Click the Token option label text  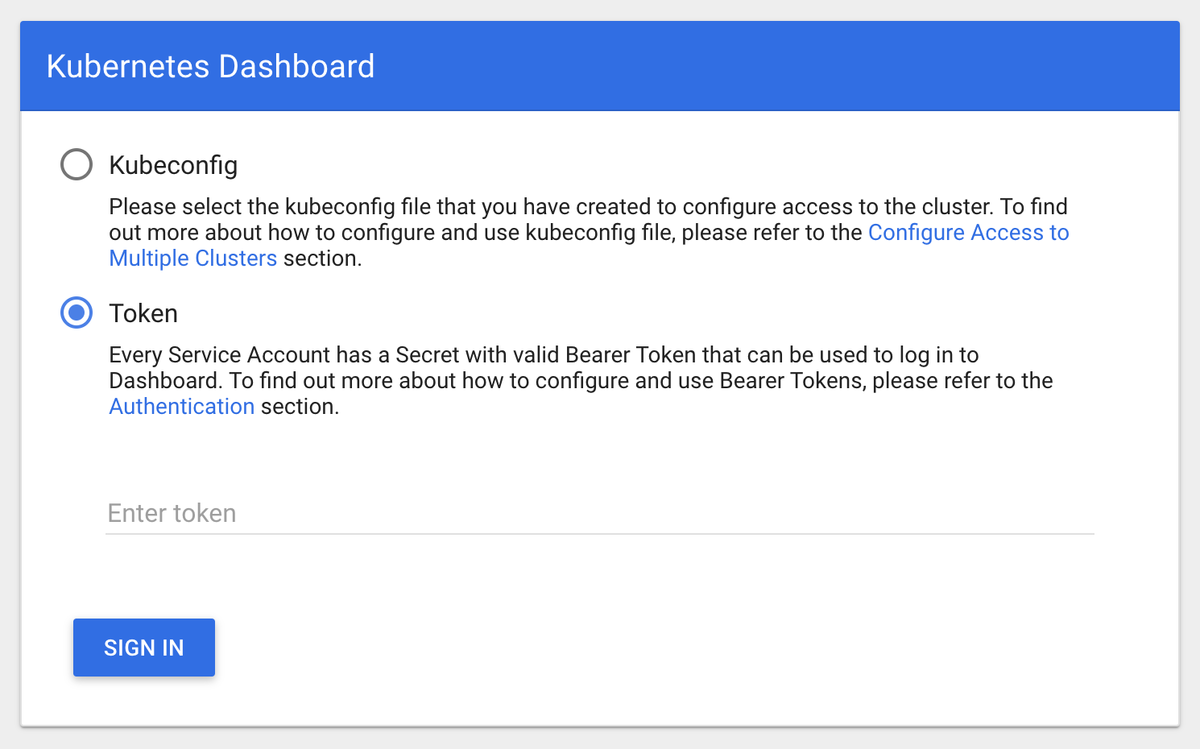point(143,313)
